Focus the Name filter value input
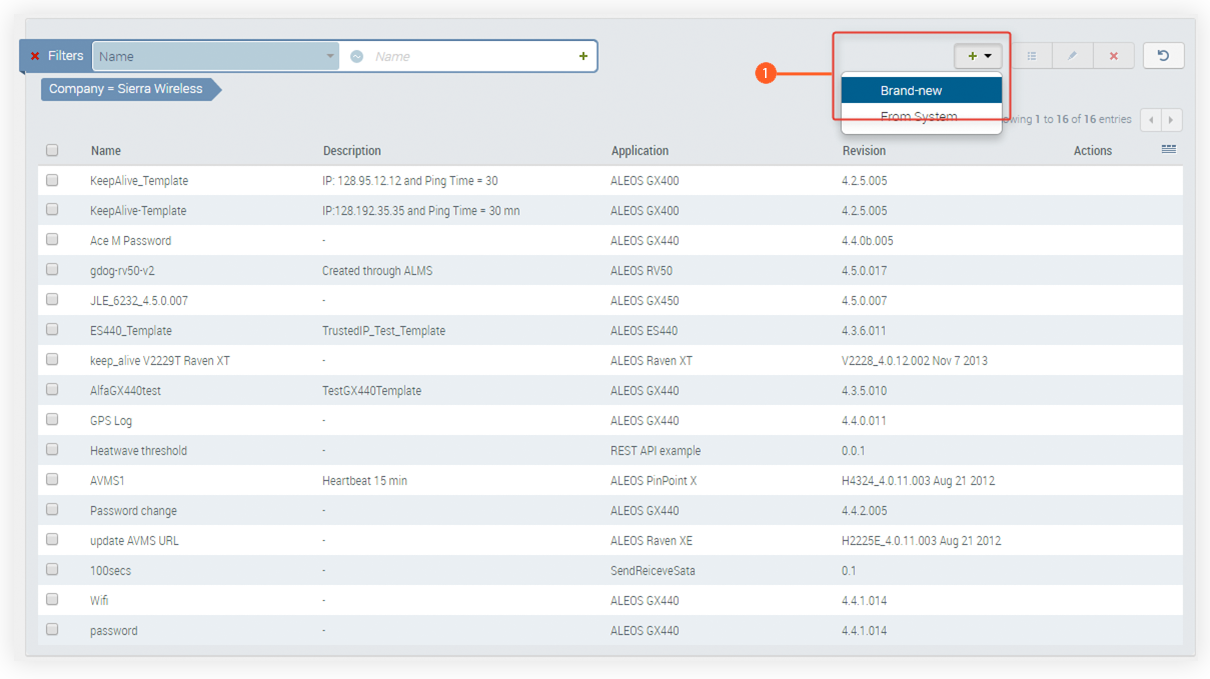Screen dimensions: 1210x679 470,57
